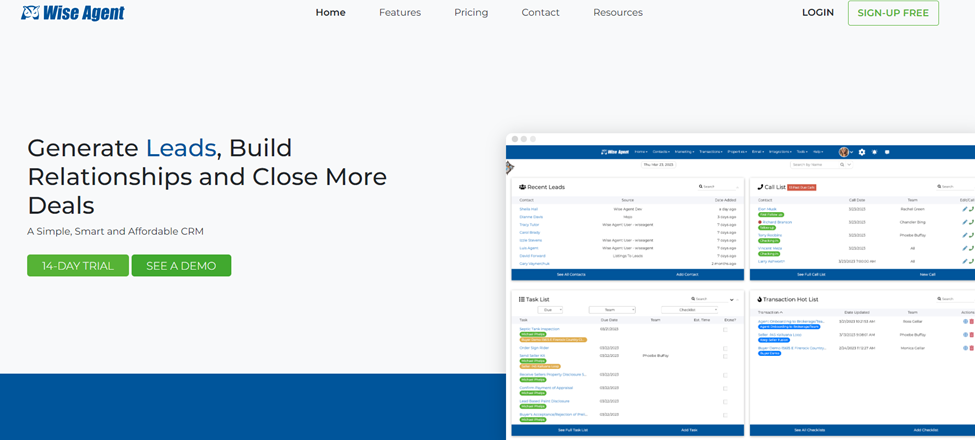Start the 14-DAY TRIAL
The image size is (975, 440).
pos(78,265)
